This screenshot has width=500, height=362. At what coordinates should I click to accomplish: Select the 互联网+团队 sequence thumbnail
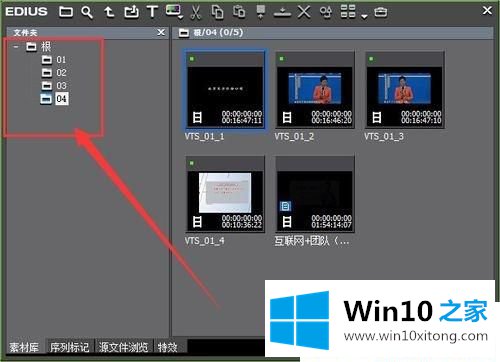[315, 194]
